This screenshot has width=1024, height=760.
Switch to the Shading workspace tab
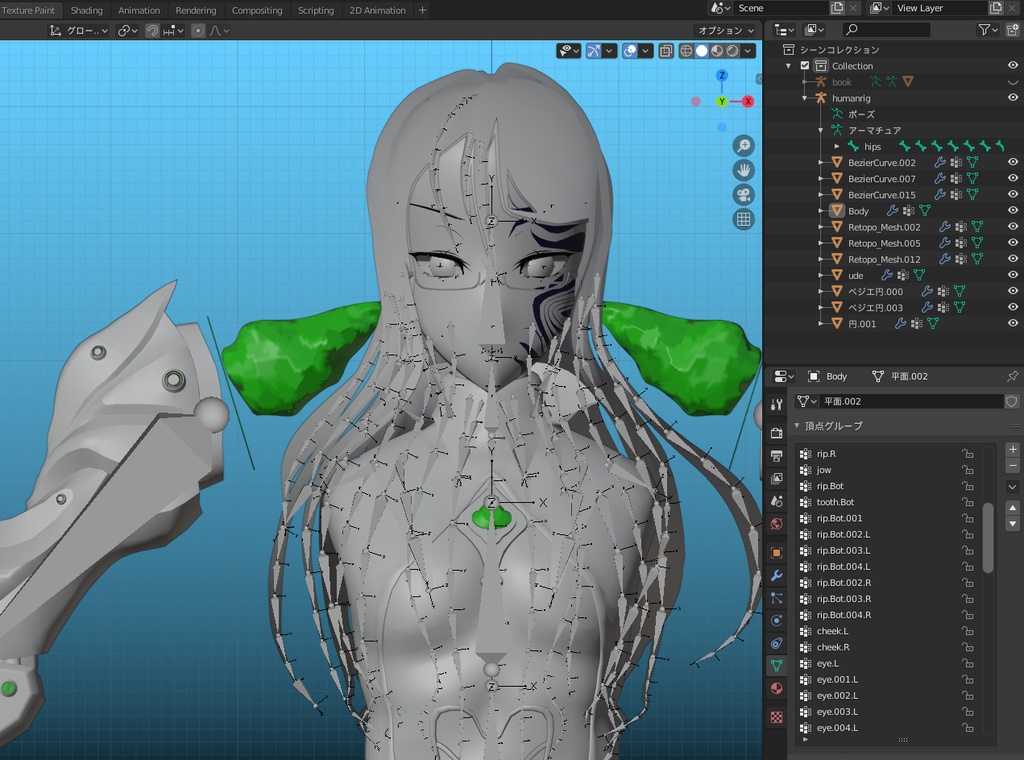coord(86,10)
